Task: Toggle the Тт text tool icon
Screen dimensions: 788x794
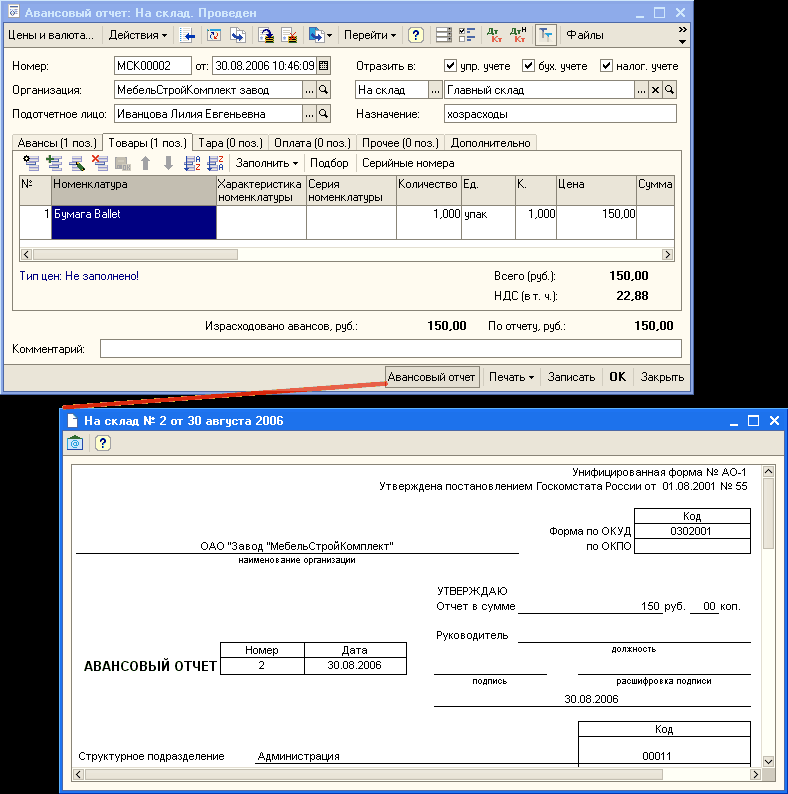Action: (546, 35)
